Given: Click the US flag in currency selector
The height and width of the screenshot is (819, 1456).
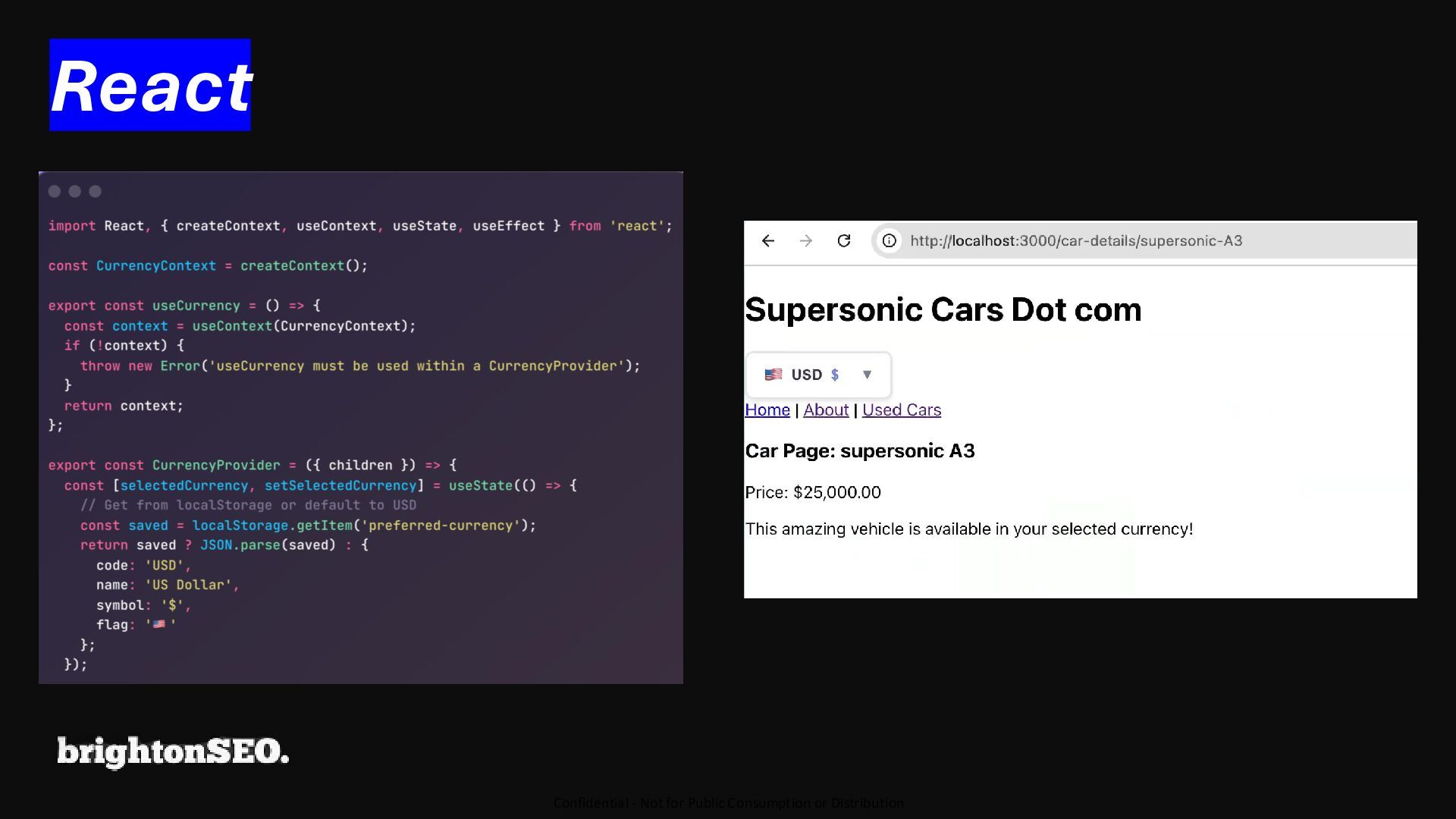Looking at the screenshot, I should [x=773, y=375].
